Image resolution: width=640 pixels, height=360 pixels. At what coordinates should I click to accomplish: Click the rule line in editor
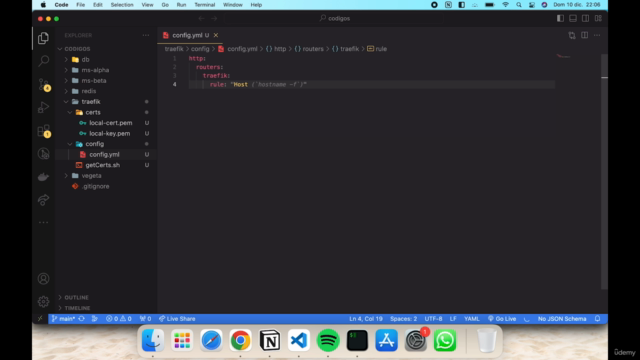point(371,84)
